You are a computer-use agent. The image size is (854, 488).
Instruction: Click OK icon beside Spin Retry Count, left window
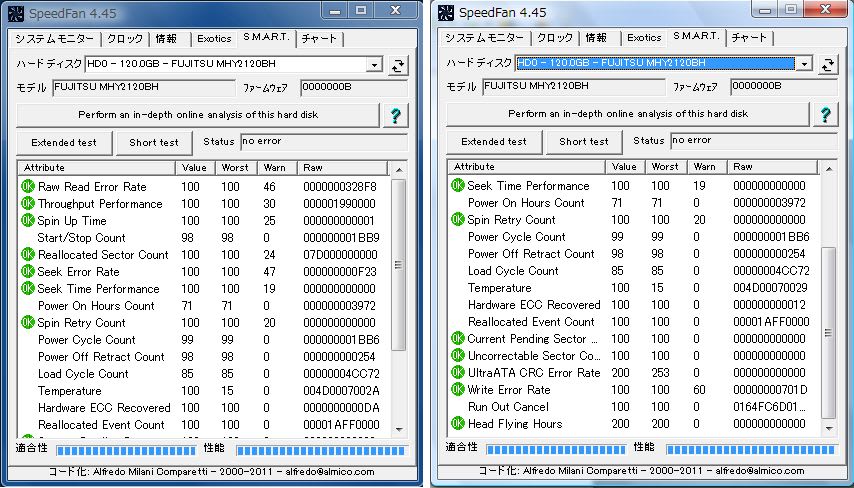[x=28, y=322]
